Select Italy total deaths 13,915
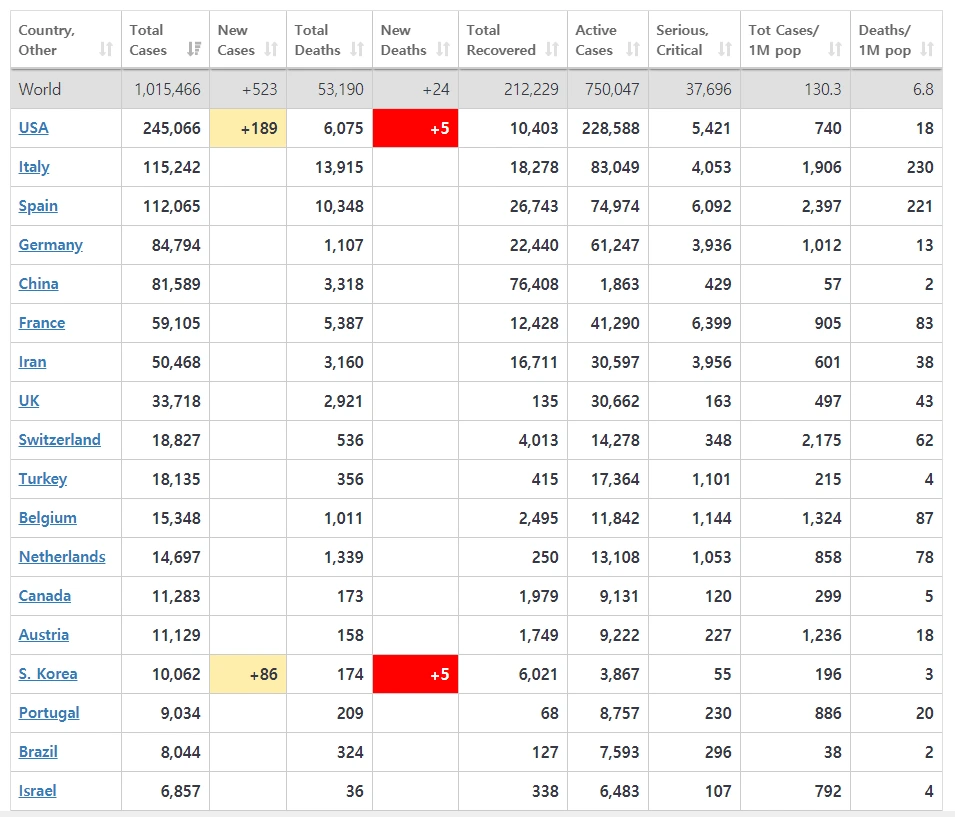955x817 pixels. tap(339, 167)
